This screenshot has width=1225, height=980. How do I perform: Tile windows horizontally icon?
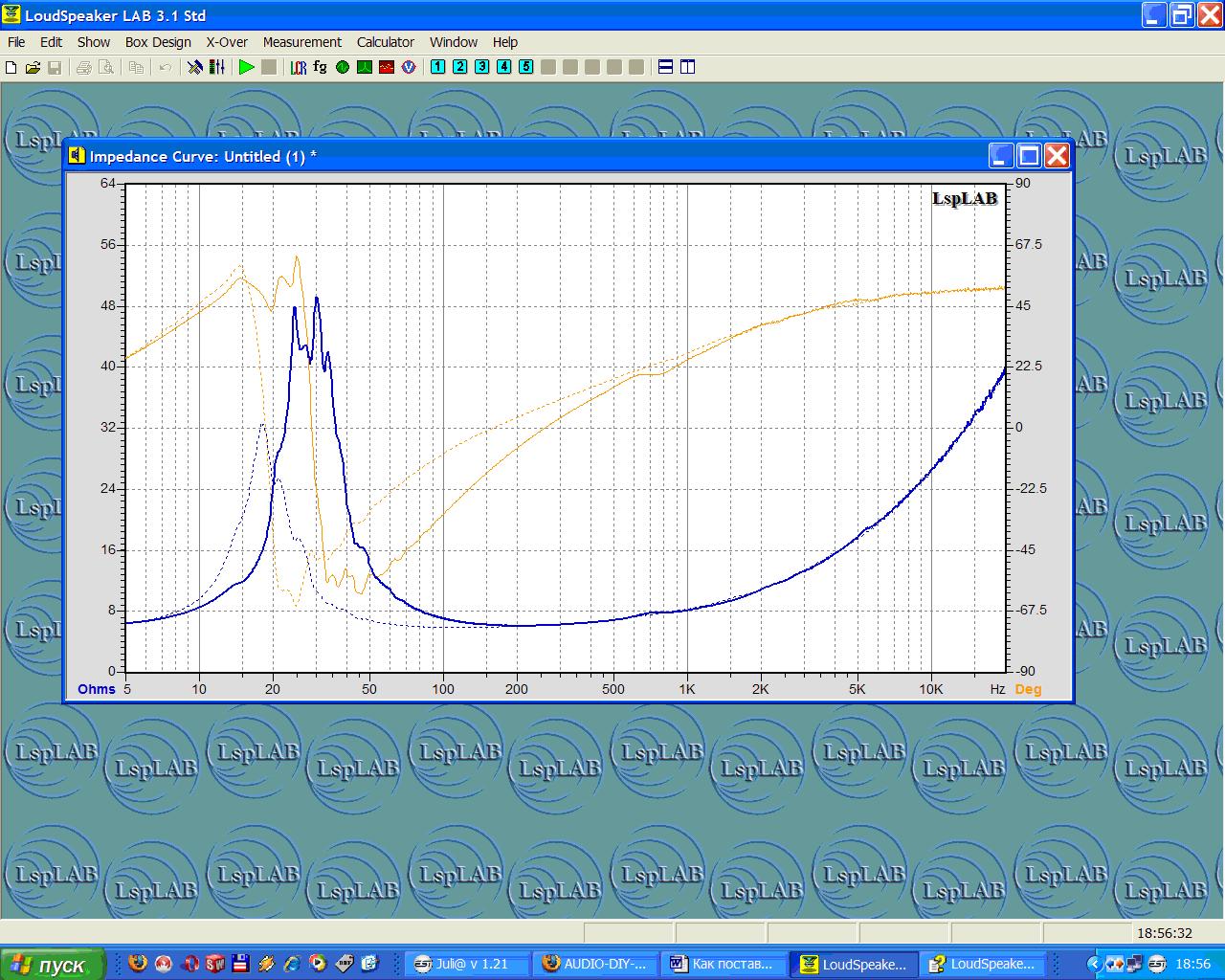665,67
